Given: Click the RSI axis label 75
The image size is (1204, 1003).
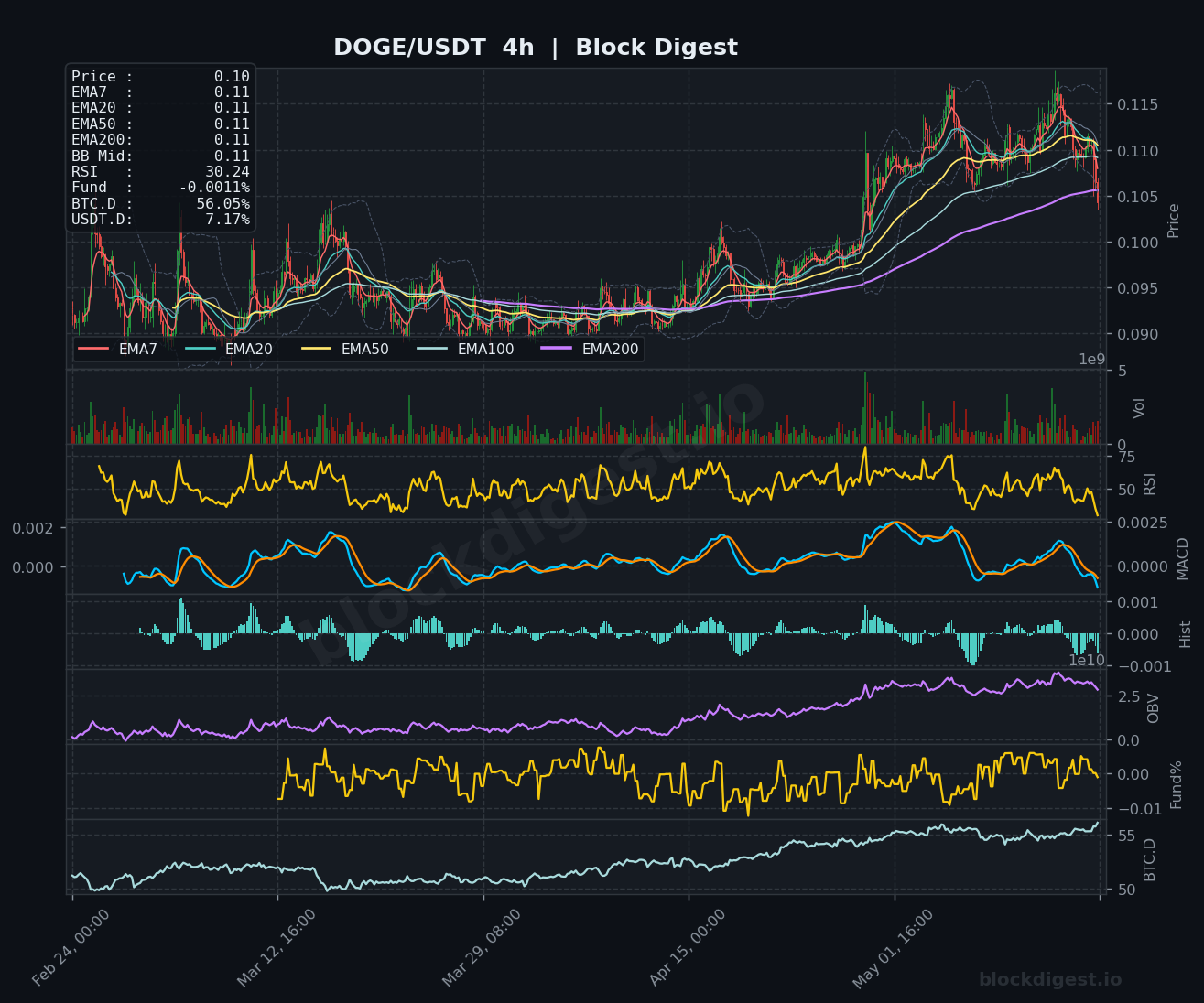Looking at the screenshot, I should point(1126,458).
